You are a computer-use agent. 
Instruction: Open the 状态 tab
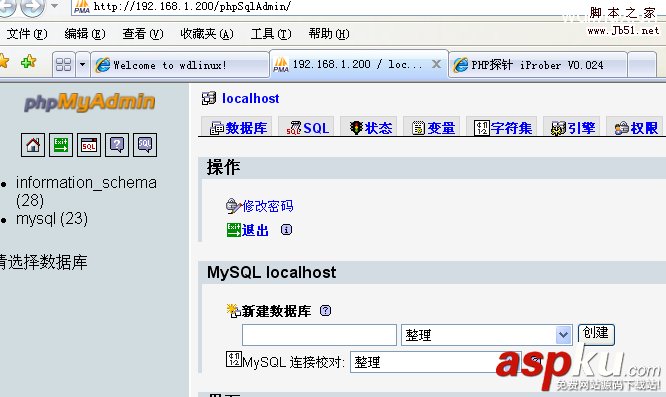tap(369, 127)
